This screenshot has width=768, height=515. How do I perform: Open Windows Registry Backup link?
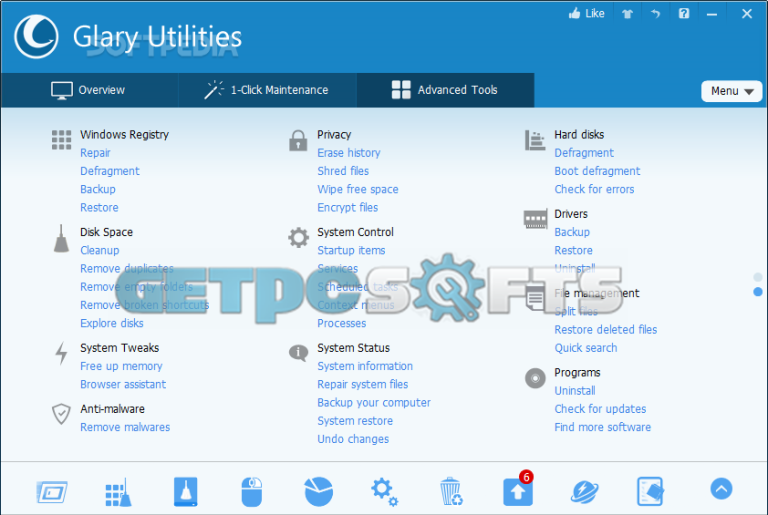tap(98, 189)
